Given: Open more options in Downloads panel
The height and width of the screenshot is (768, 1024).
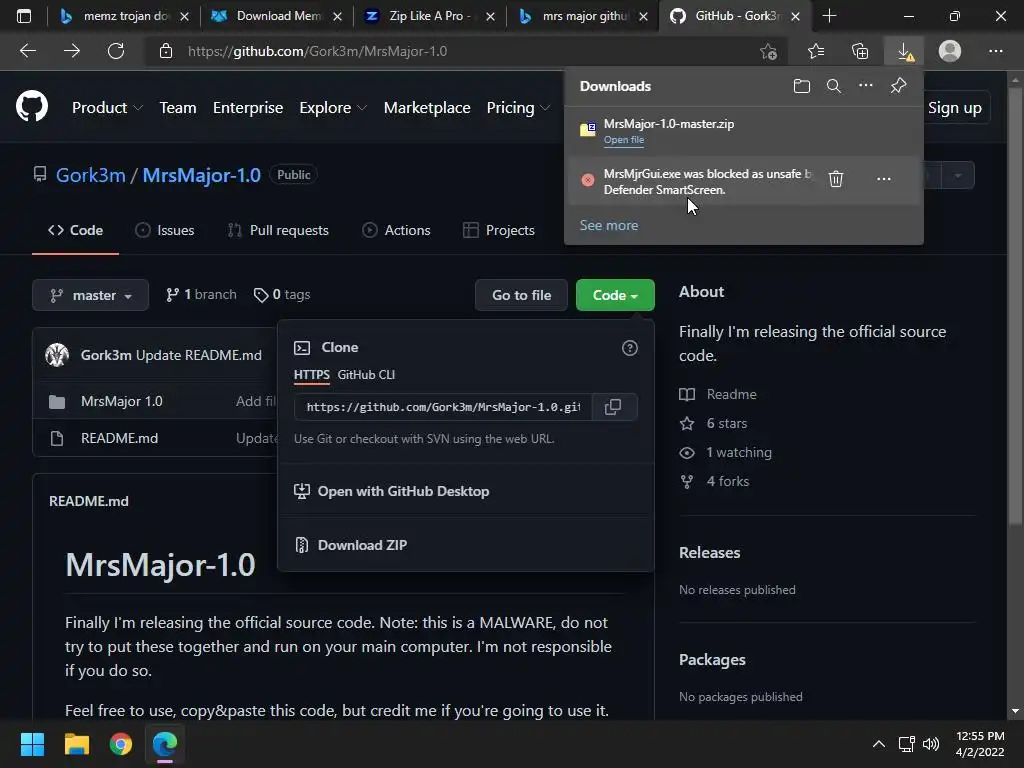Looking at the screenshot, I should point(866,86).
